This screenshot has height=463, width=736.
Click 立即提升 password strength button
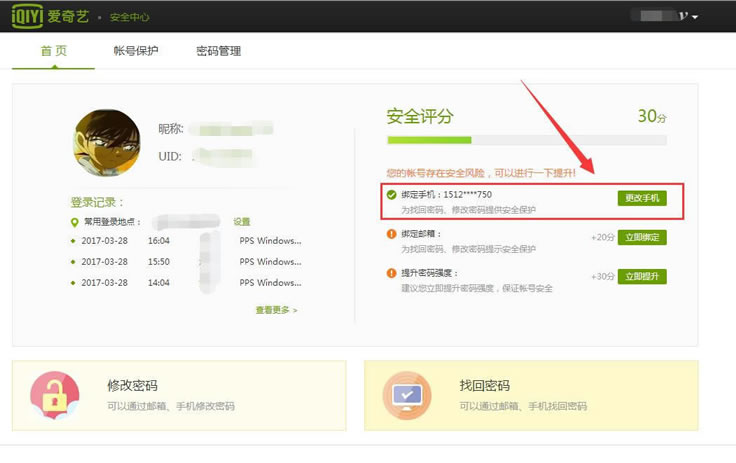(x=642, y=277)
